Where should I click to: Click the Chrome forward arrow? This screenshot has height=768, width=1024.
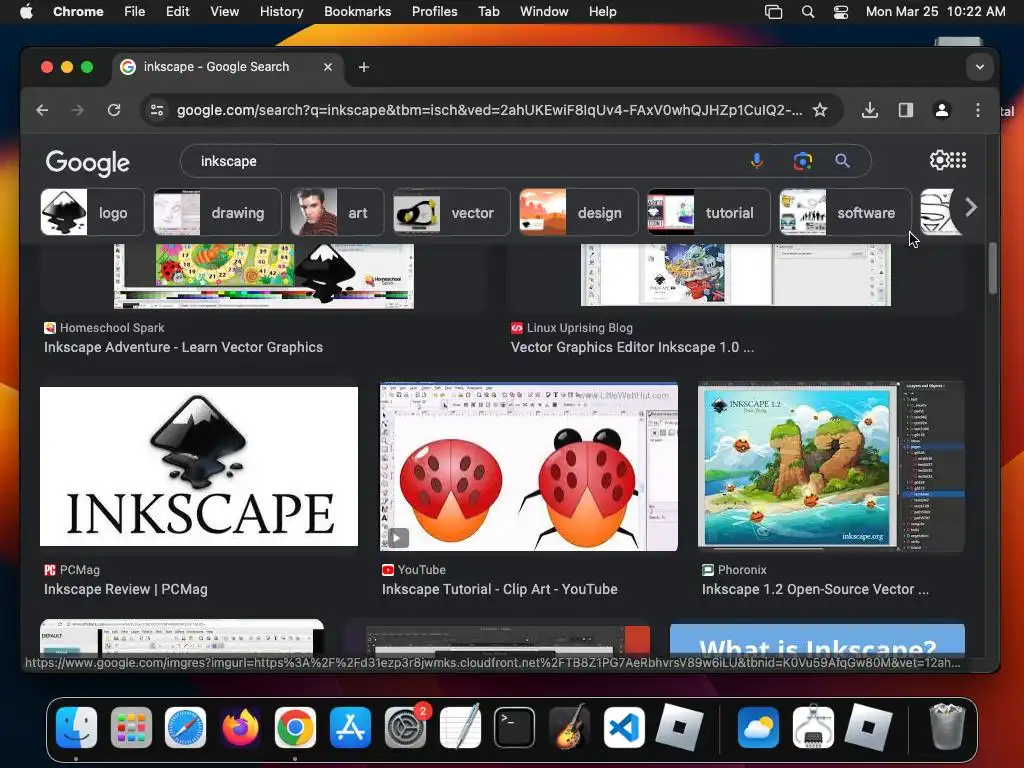(x=78, y=110)
